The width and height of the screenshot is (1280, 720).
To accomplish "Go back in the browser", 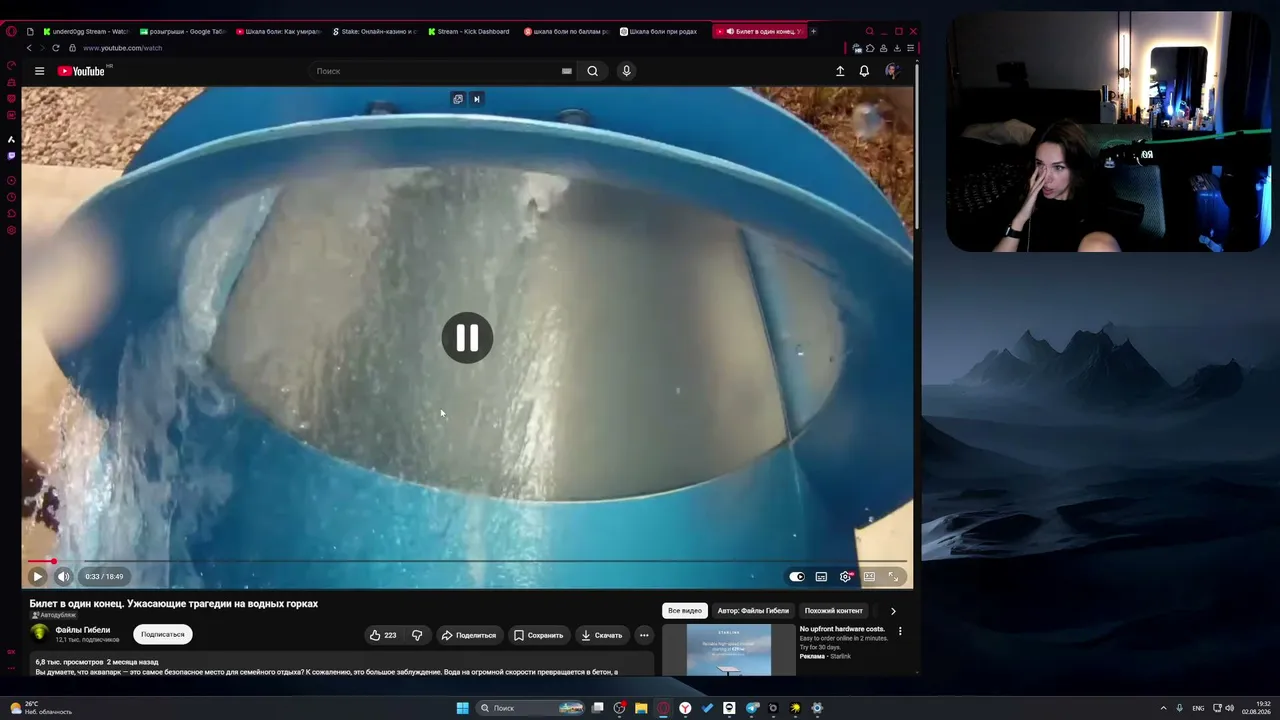I will [x=29, y=48].
